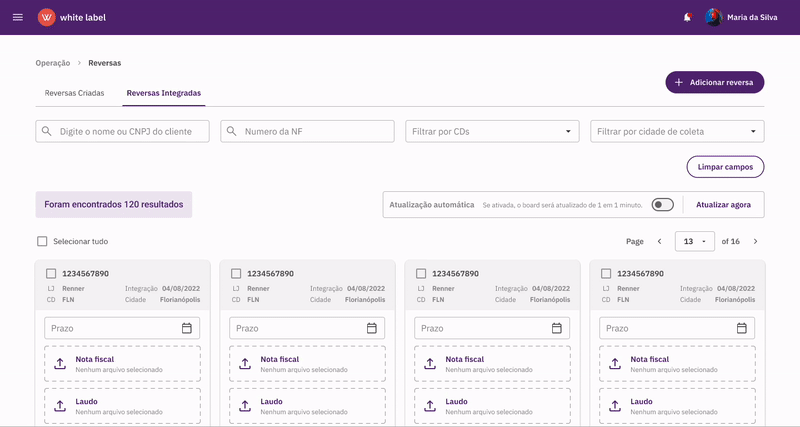Click the Nota fiscal upload icon in the second card

click(245, 364)
